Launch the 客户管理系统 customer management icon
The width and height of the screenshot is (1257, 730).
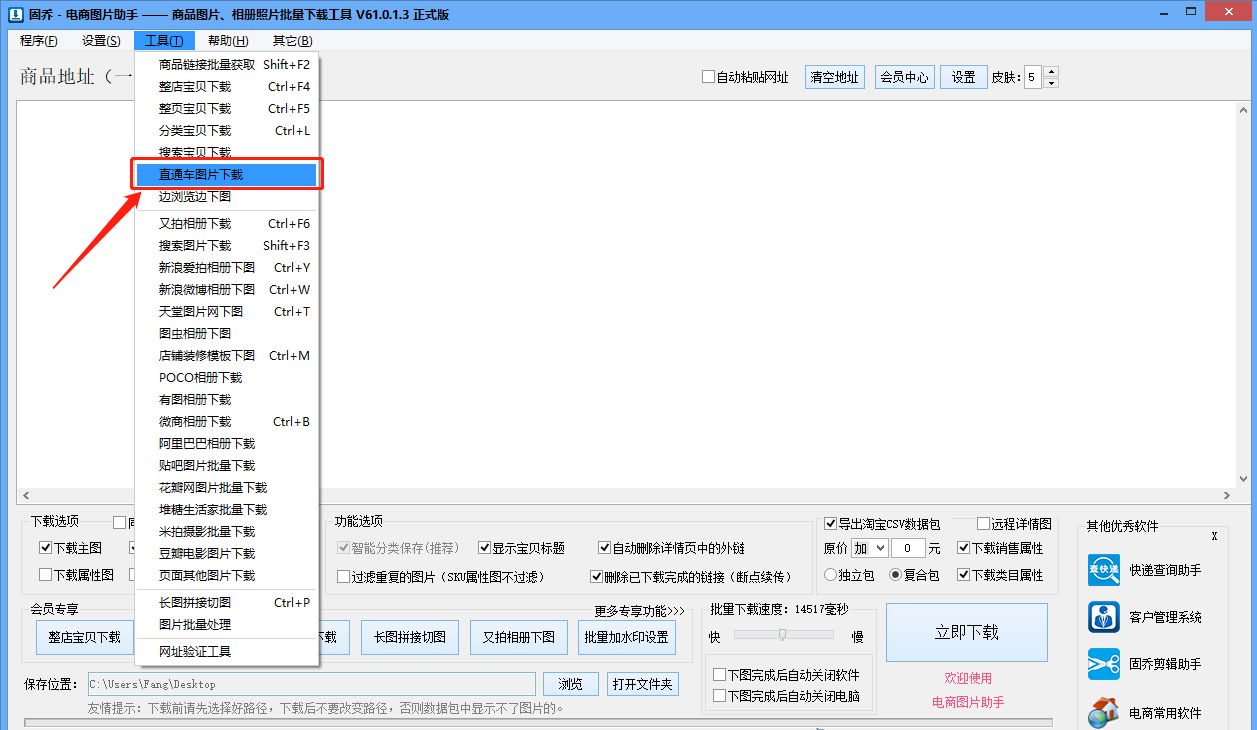[1102, 617]
